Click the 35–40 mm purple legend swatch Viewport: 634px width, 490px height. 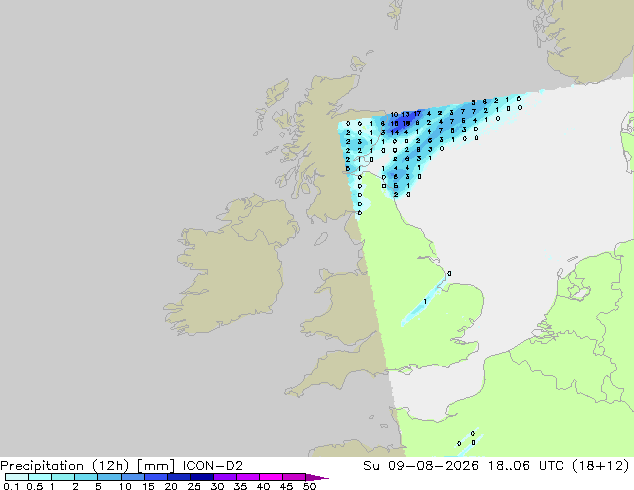click(x=247, y=477)
